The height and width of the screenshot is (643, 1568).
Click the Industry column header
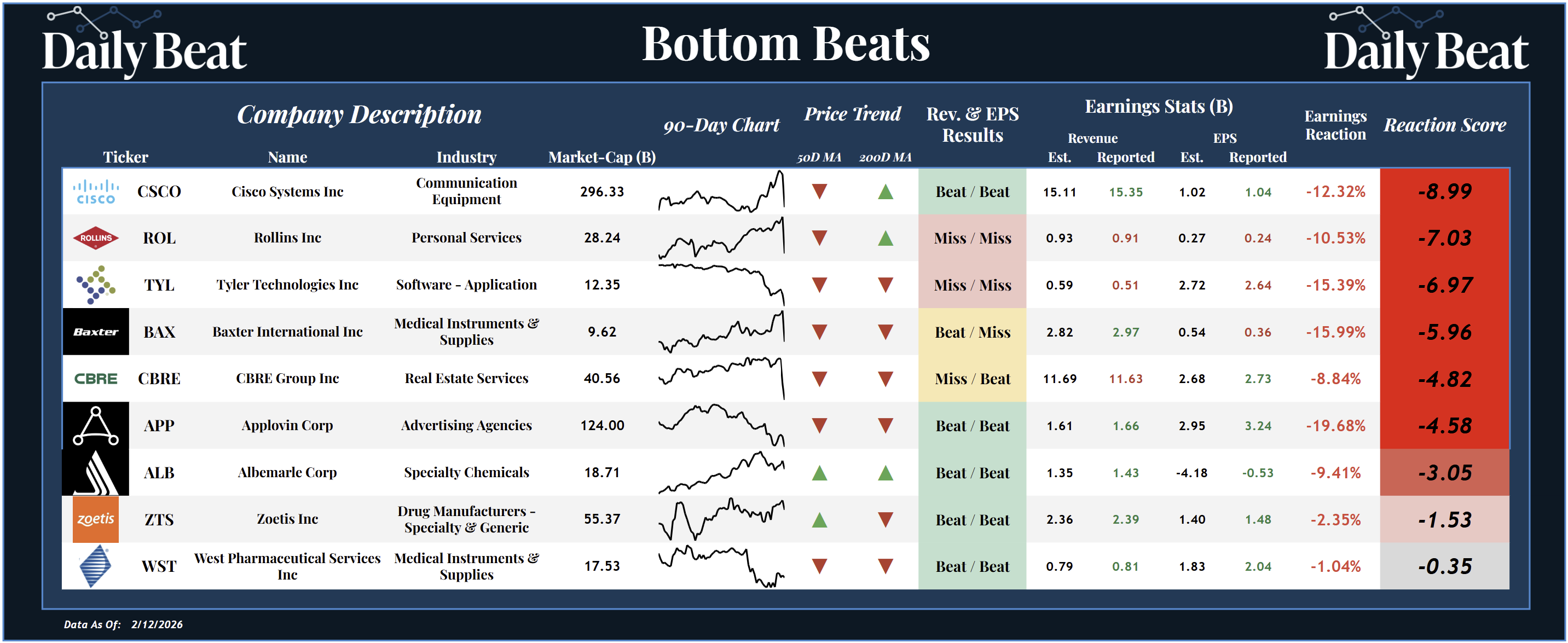(466, 157)
